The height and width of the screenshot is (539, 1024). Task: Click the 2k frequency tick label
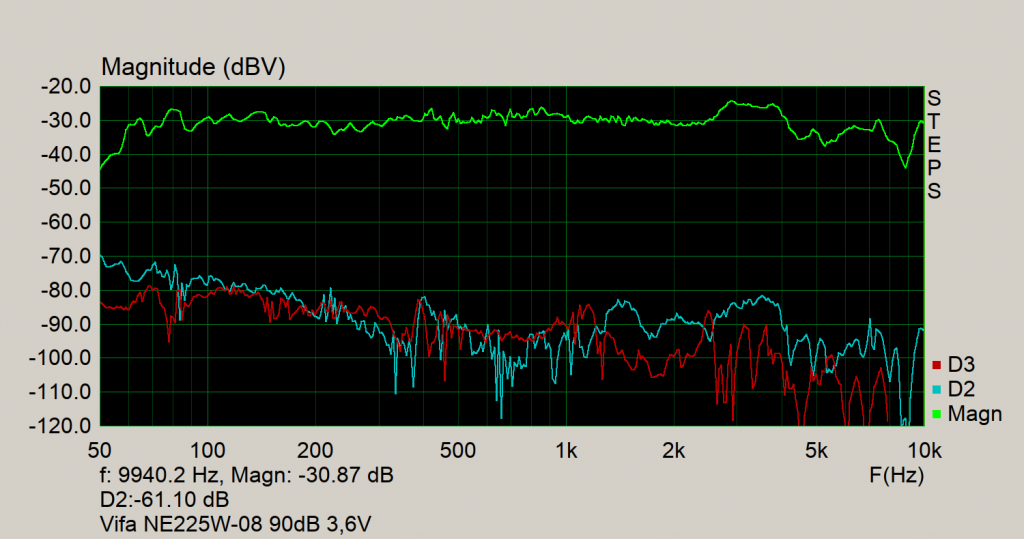coord(673,450)
